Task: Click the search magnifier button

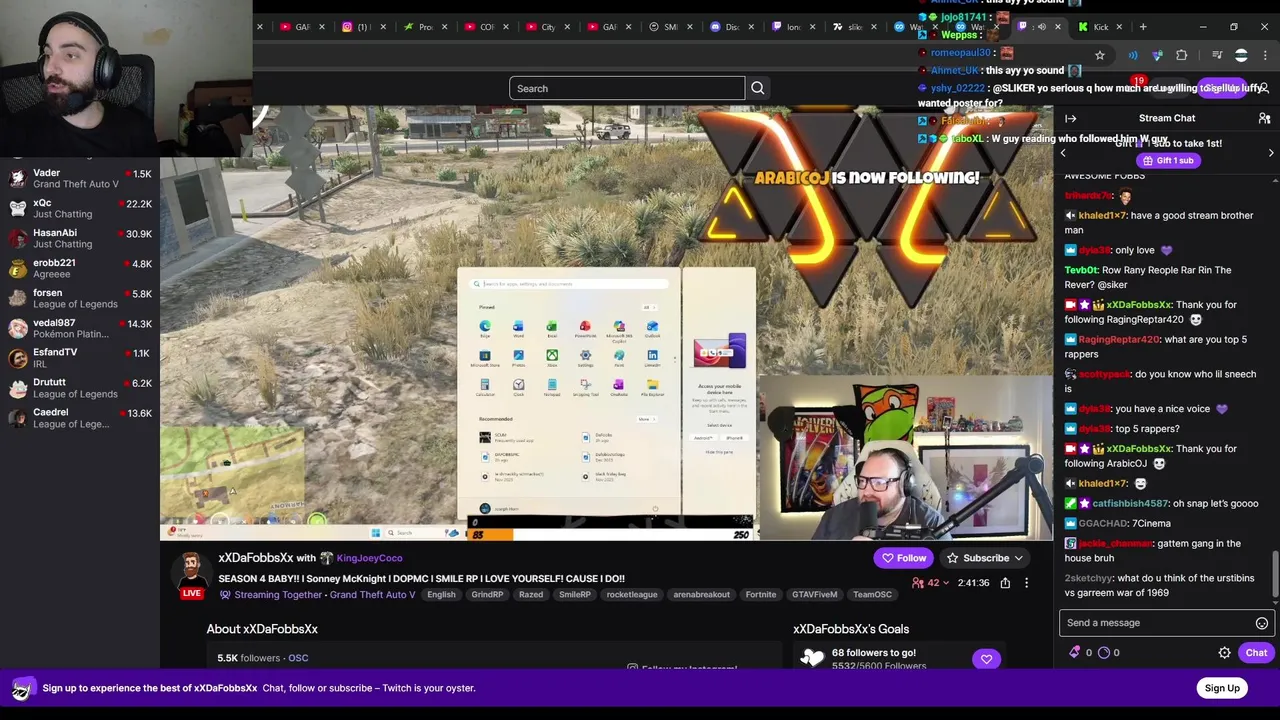Action: coord(758,88)
